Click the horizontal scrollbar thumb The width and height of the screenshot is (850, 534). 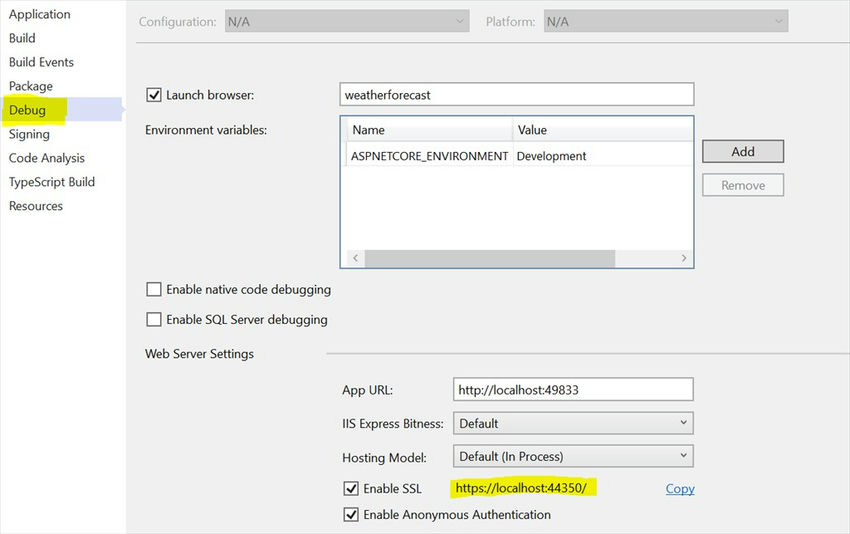point(490,258)
